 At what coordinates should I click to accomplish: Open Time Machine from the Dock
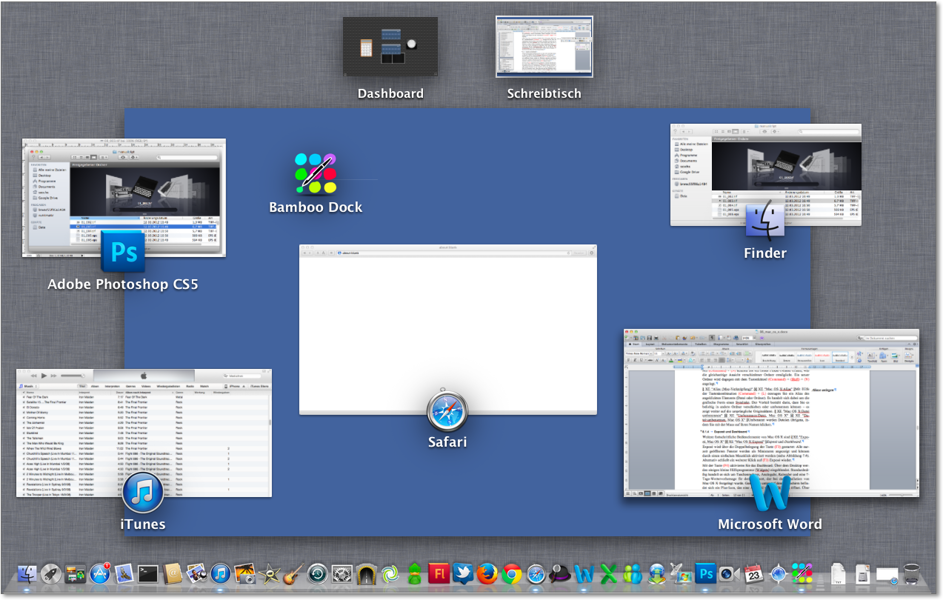[317, 574]
